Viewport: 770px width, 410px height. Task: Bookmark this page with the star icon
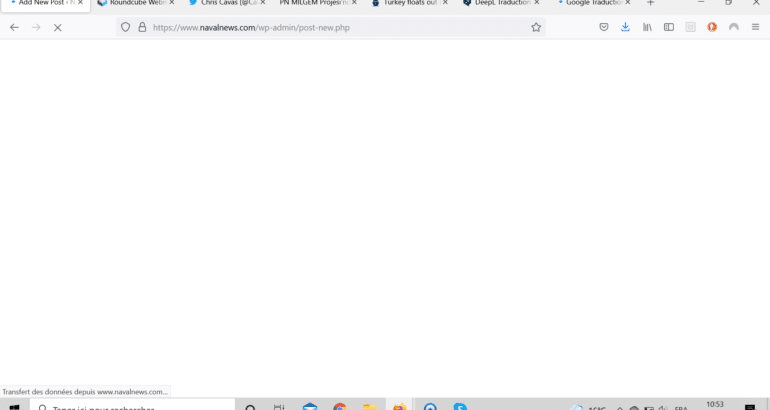coord(536,27)
